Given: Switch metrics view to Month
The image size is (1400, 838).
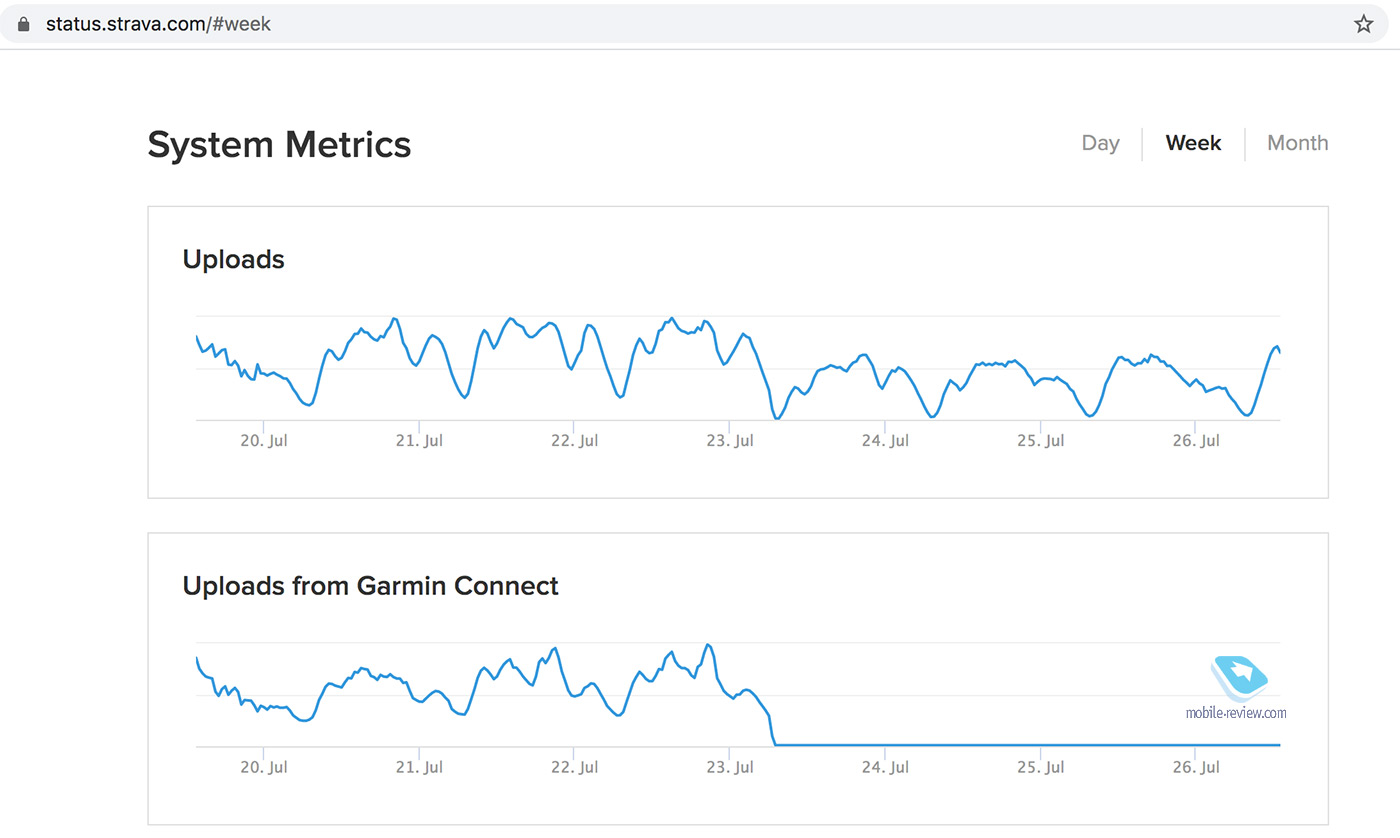Looking at the screenshot, I should click(x=1297, y=143).
